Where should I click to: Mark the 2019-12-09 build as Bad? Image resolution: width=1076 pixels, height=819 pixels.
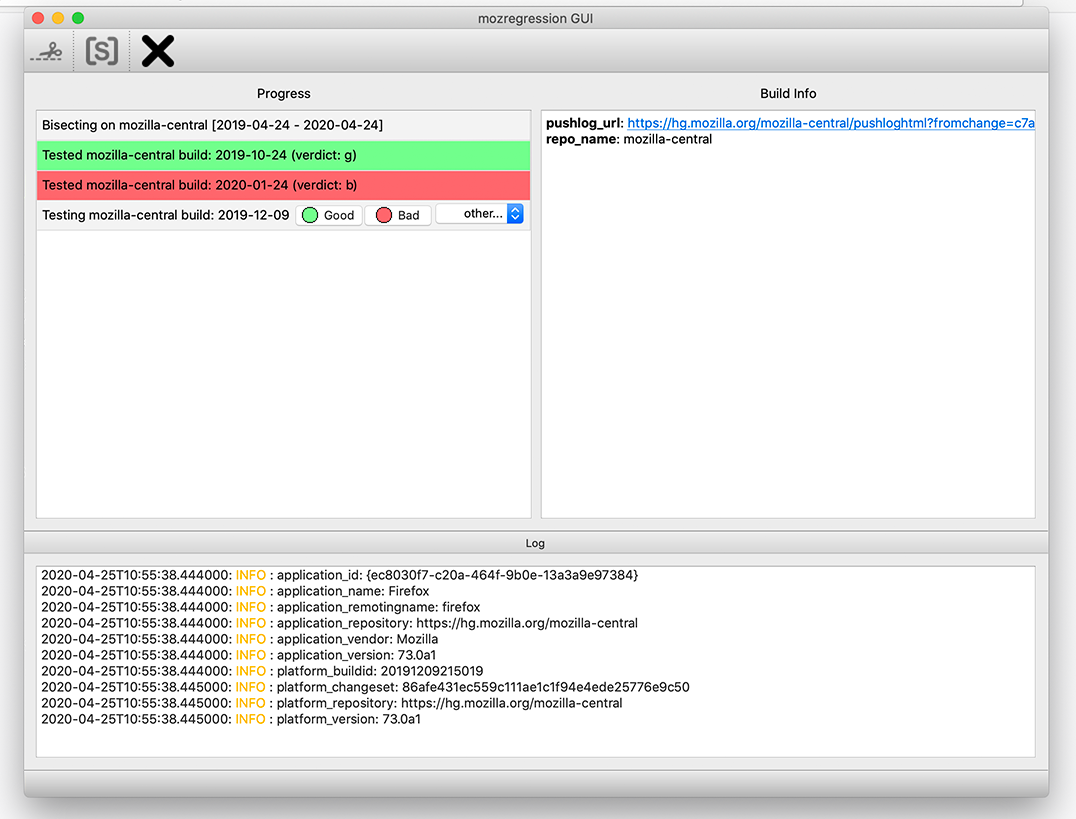398,215
